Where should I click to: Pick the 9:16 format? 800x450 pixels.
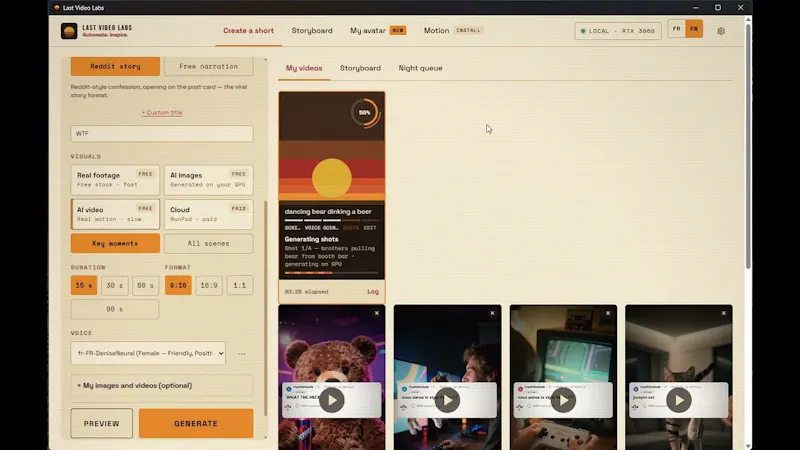click(178, 285)
